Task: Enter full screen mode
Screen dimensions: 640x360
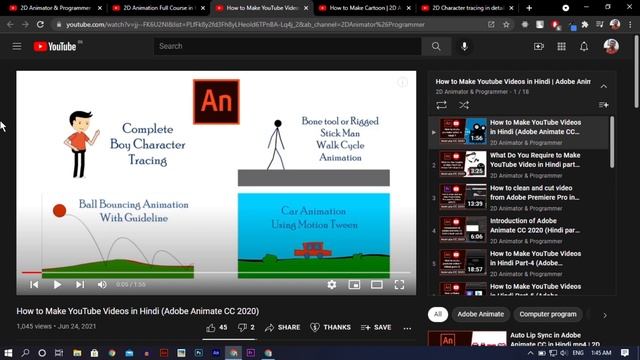Action: (399, 284)
